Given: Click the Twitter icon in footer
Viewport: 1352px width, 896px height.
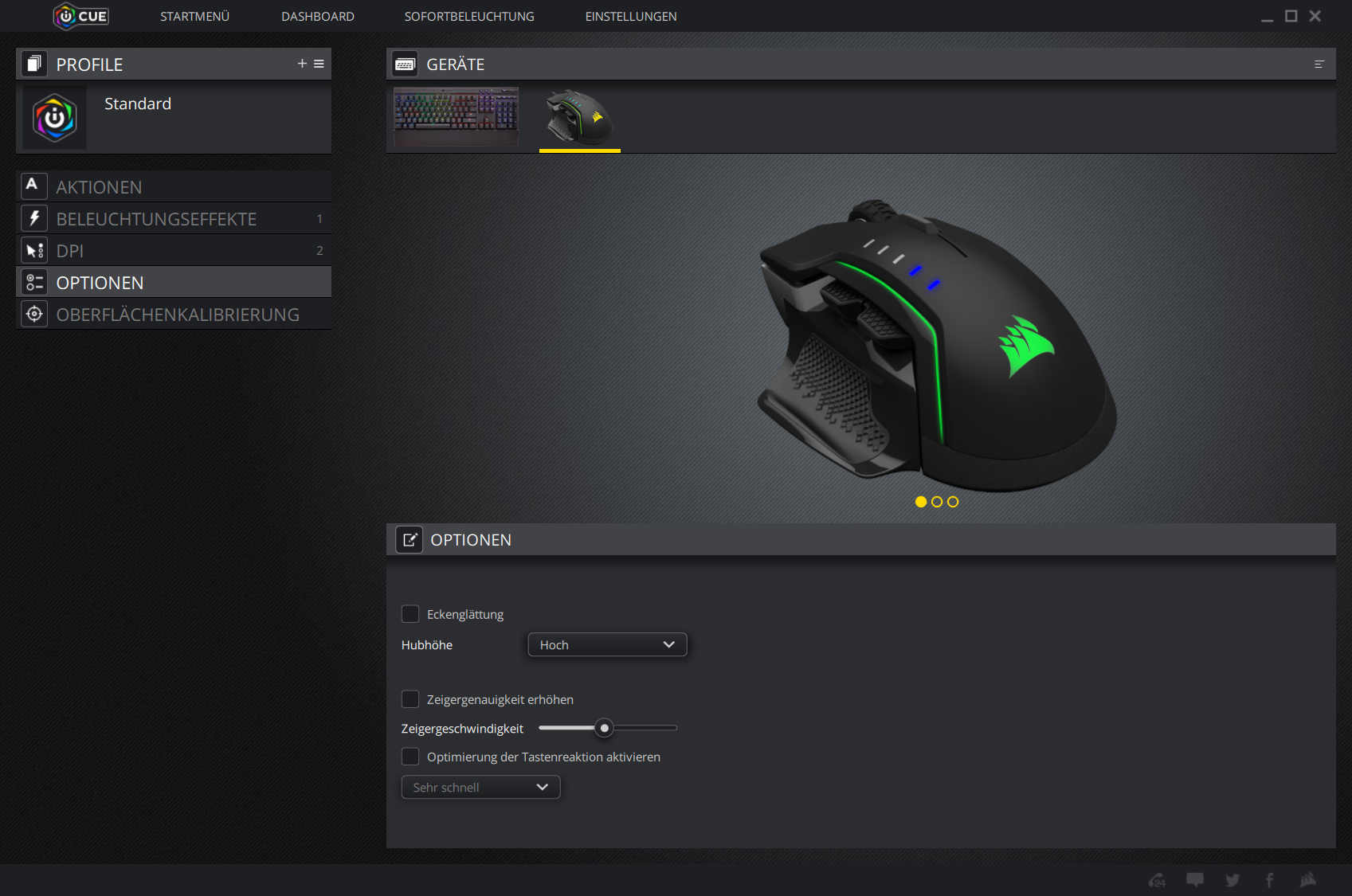Looking at the screenshot, I should 1232,880.
